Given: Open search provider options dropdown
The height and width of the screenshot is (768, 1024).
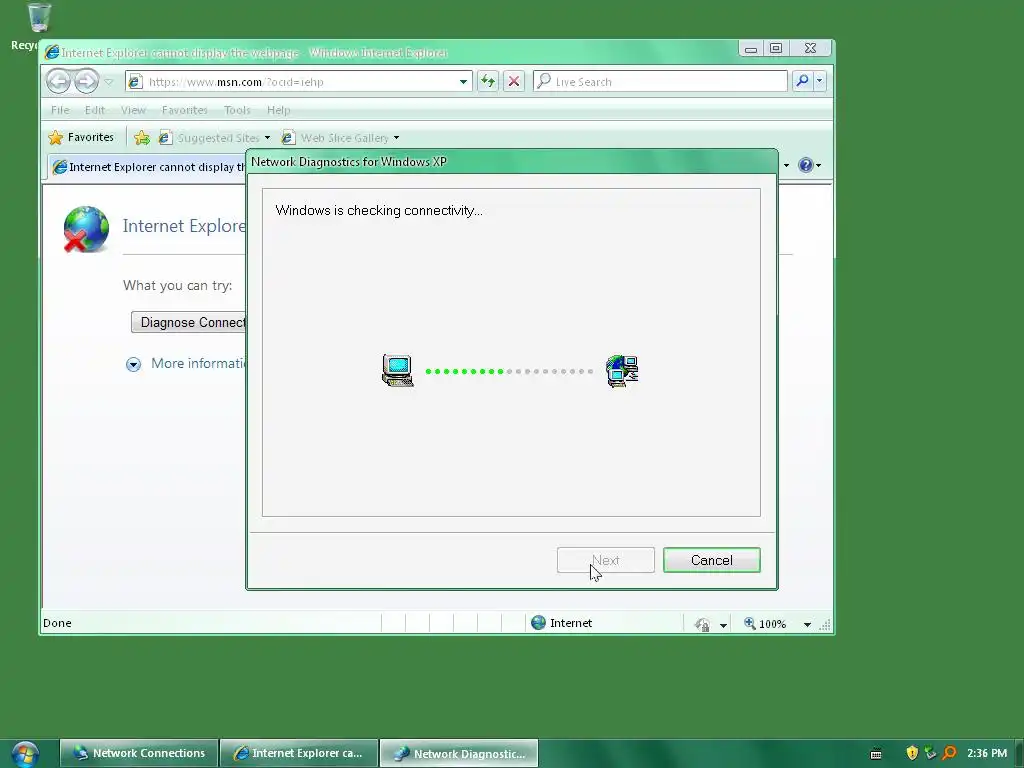Looking at the screenshot, I should click(820, 81).
